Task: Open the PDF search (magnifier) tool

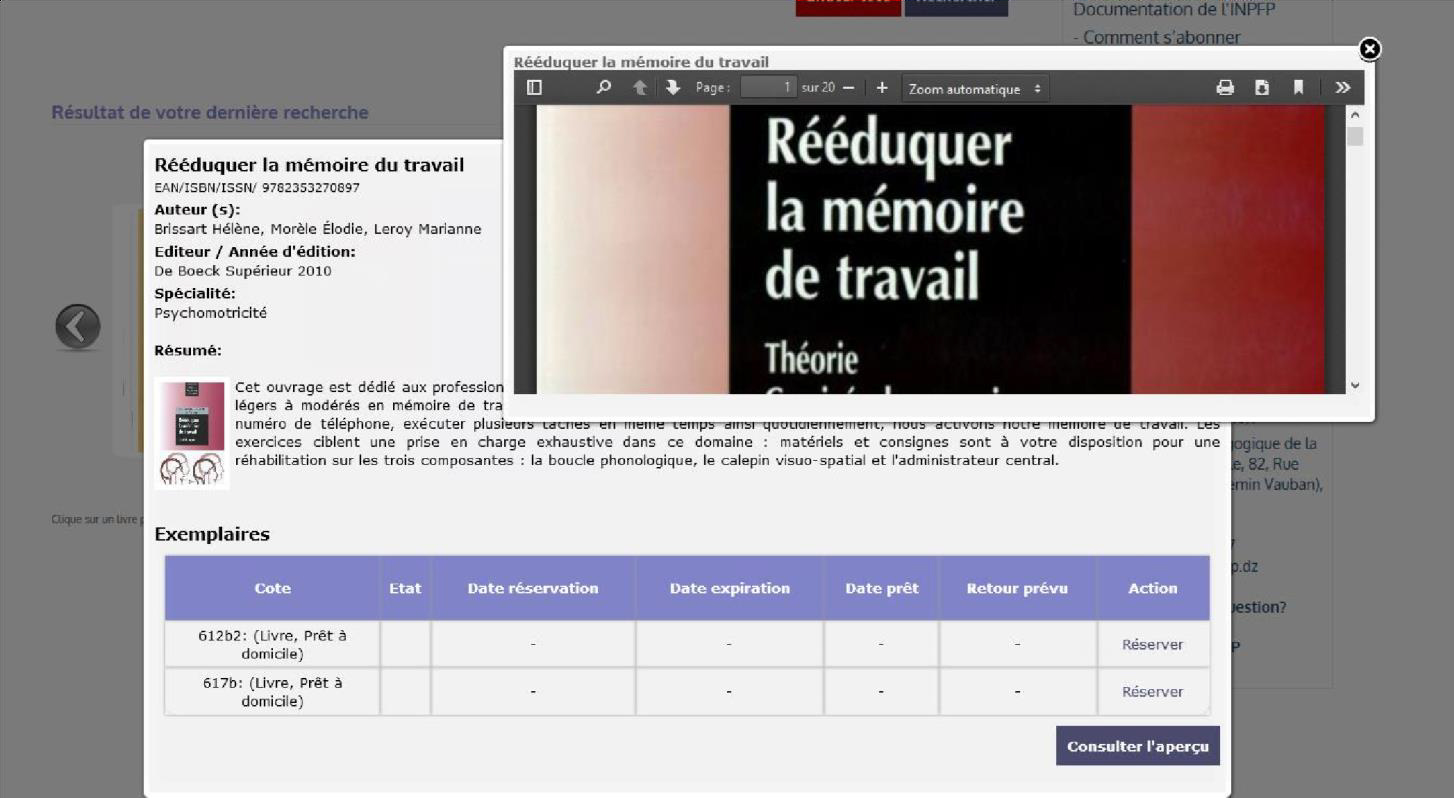Action: [603, 88]
